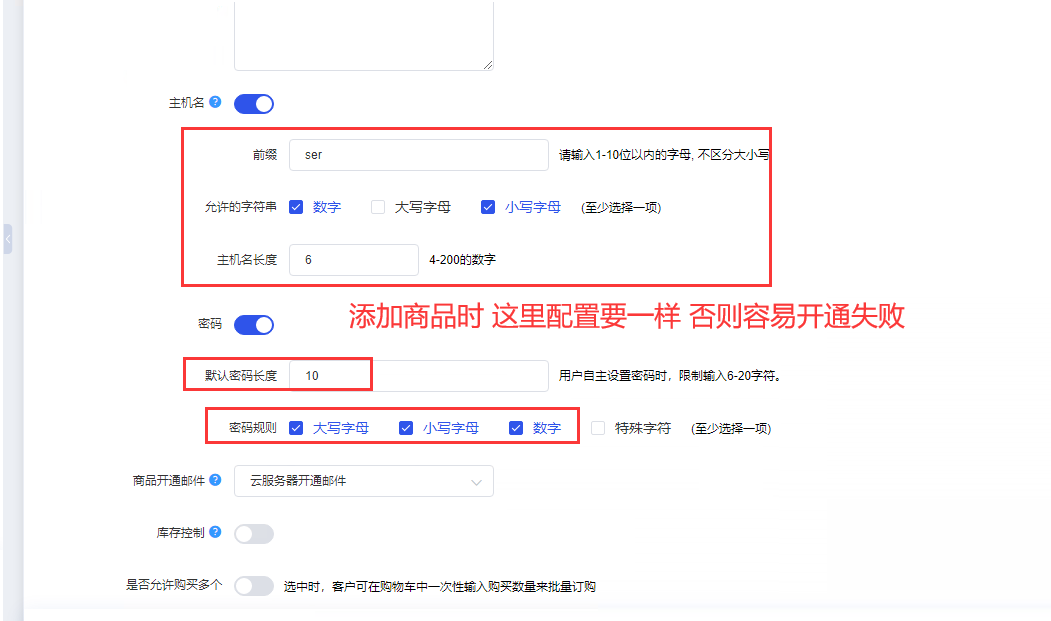The width and height of the screenshot is (1051, 621).
Task: Toggle the 密码 switch off
Action: click(254, 325)
